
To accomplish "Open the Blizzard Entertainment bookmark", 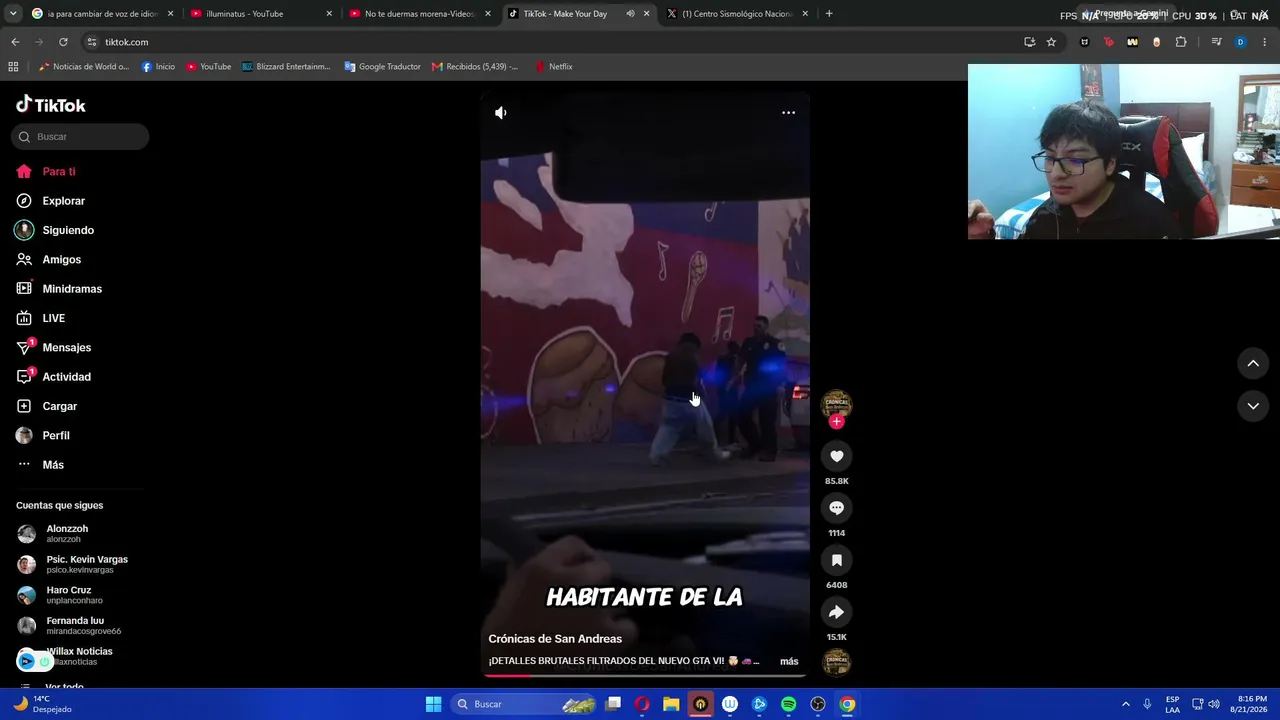I will (286, 67).
